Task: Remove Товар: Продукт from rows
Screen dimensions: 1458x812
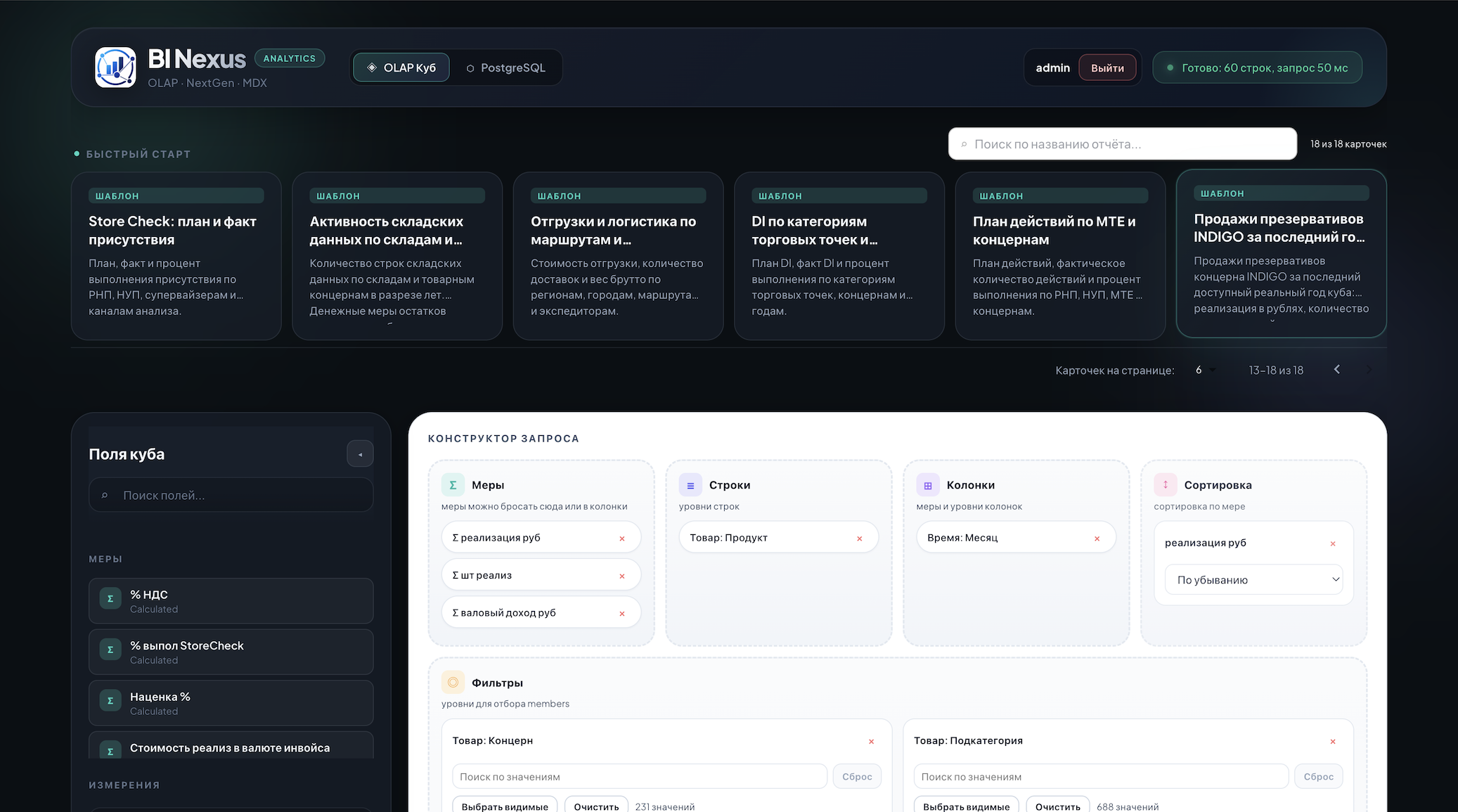Action: point(859,539)
